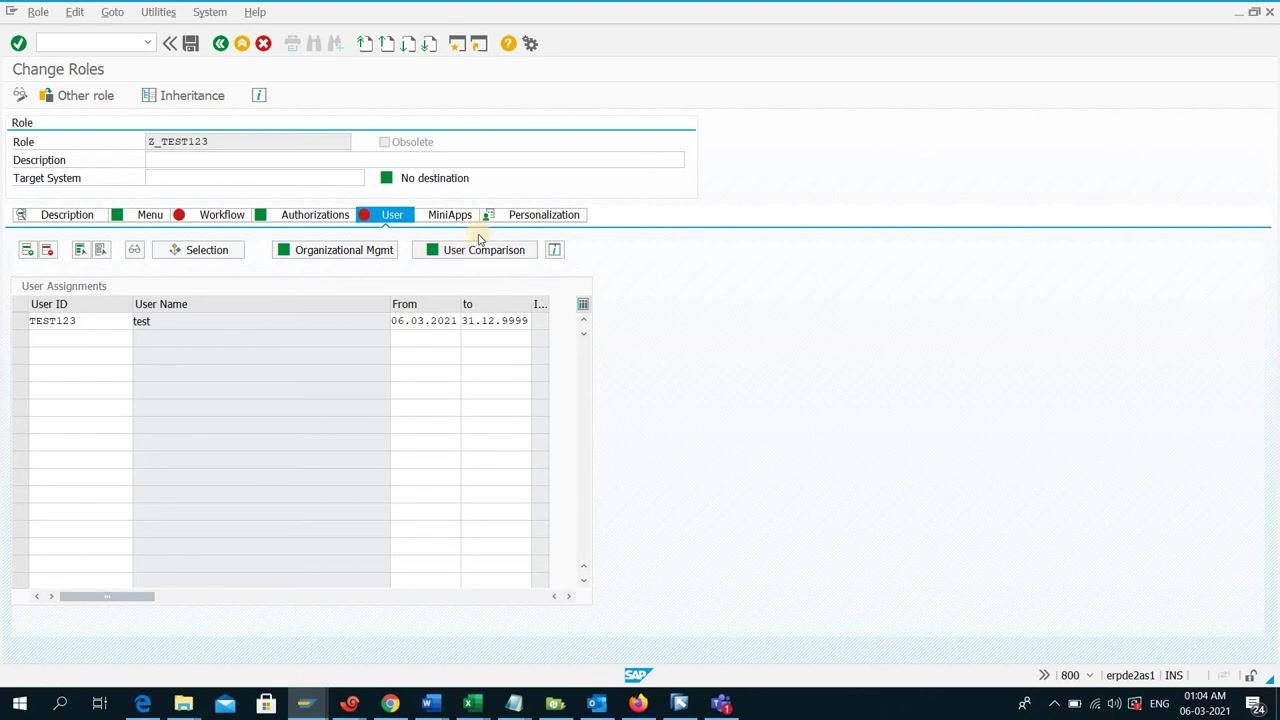Open table settings grid icon
Image resolution: width=1280 pixels, height=720 pixels.
pyautogui.click(x=583, y=304)
